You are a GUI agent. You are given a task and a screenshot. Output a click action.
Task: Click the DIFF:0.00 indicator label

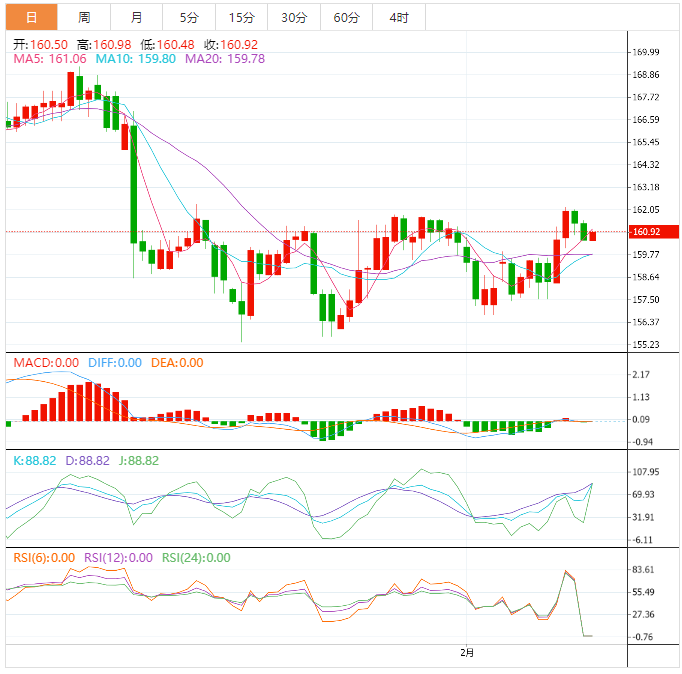115,363
